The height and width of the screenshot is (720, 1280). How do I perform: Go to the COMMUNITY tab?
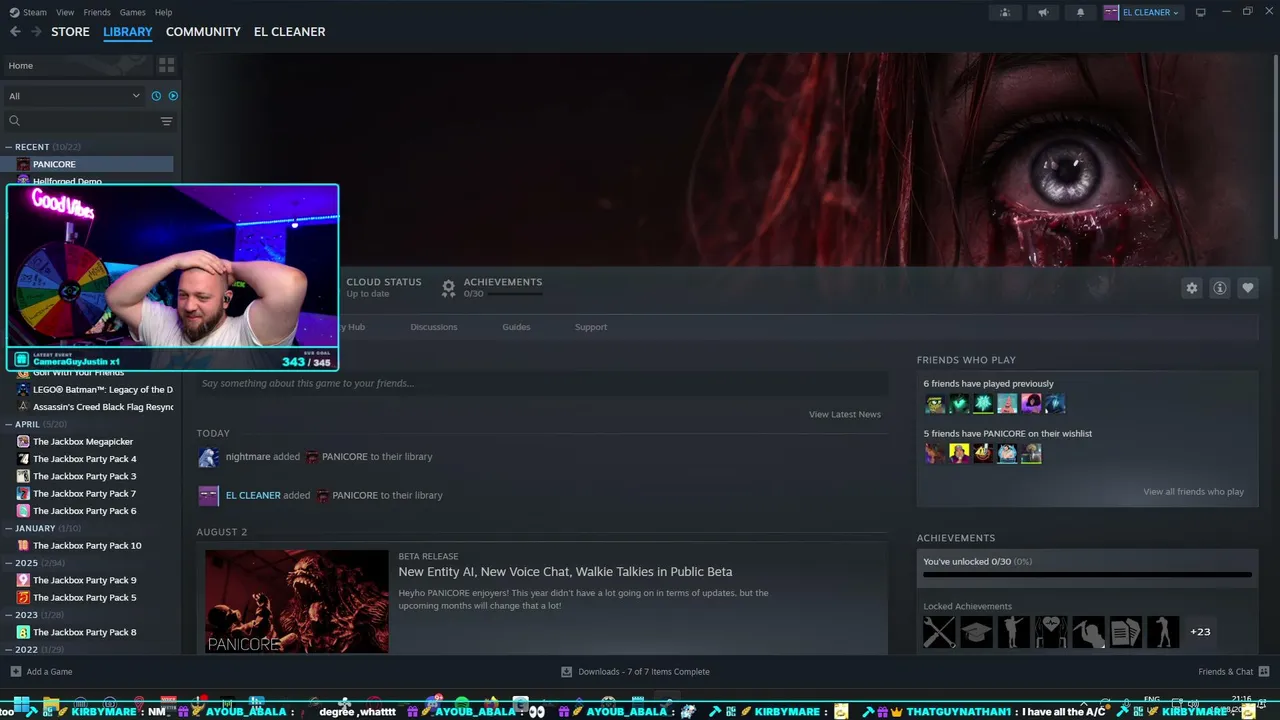[203, 32]
